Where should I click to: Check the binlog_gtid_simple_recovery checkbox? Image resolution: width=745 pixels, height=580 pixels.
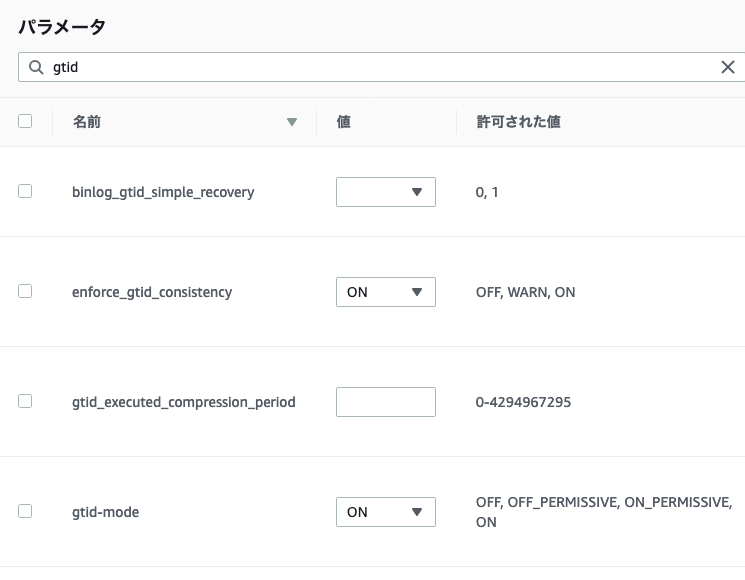point(25,191)
